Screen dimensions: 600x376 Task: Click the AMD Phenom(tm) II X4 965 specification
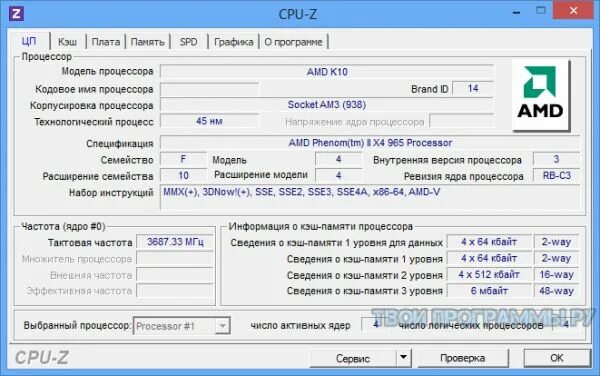(x=370, y=143)
